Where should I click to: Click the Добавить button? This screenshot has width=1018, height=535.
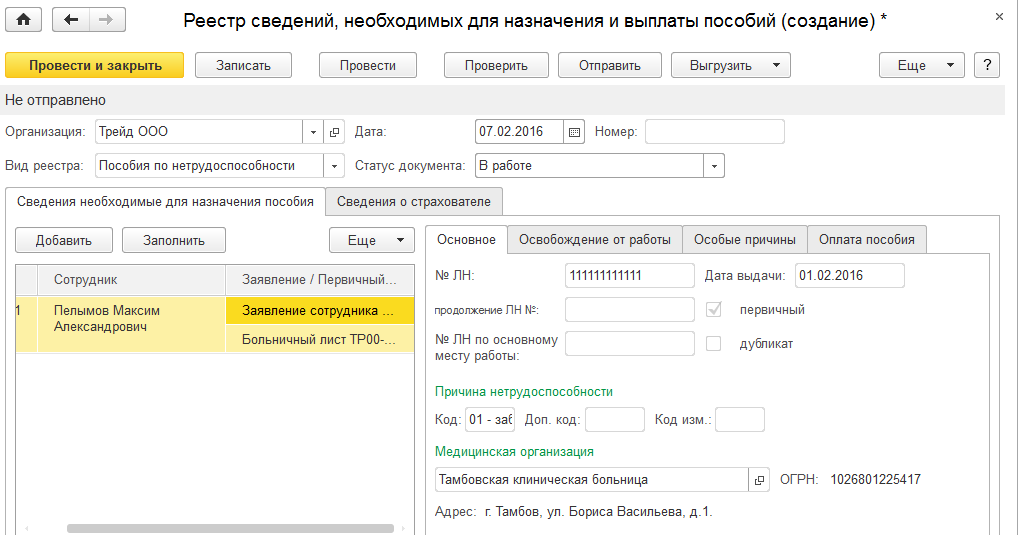coord(64,240)
